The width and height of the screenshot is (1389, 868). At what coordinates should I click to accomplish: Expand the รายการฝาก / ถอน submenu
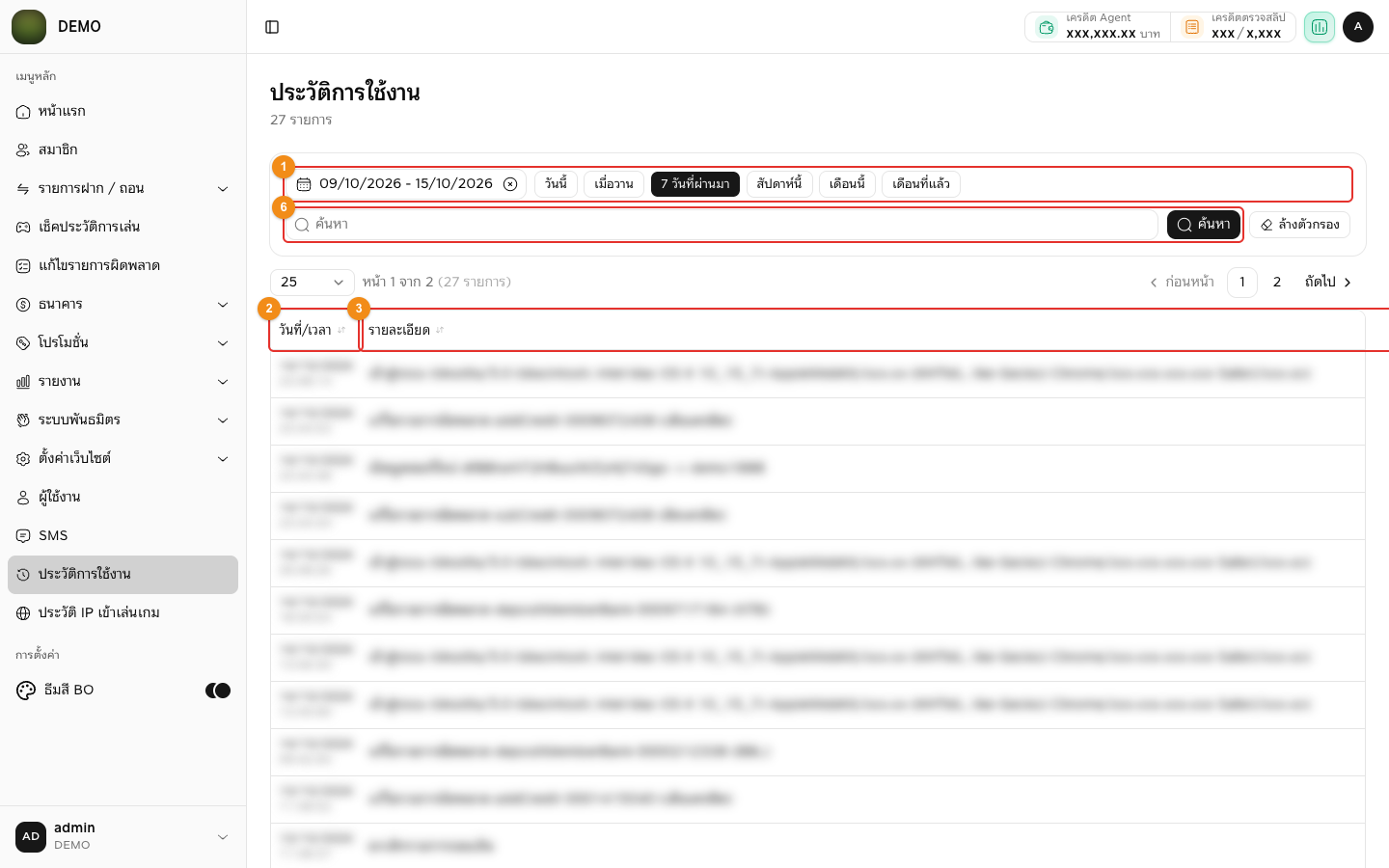click(123, 189)
